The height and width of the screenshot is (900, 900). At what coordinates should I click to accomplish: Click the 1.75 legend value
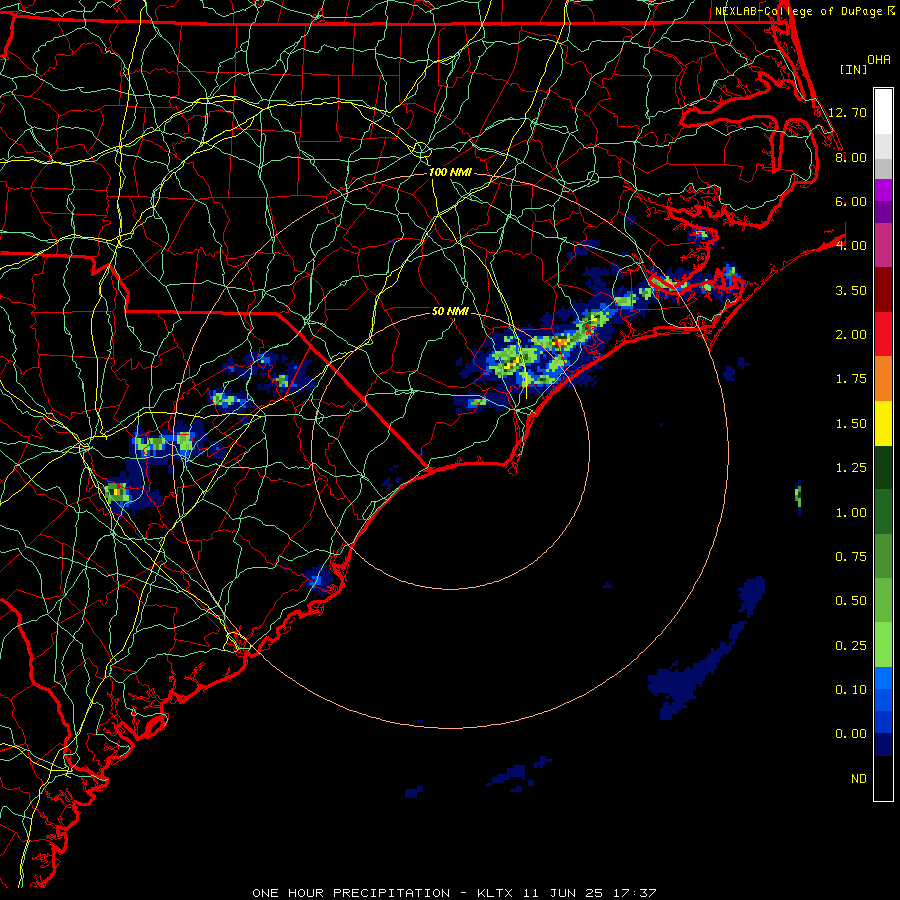[x=851, y=379]
